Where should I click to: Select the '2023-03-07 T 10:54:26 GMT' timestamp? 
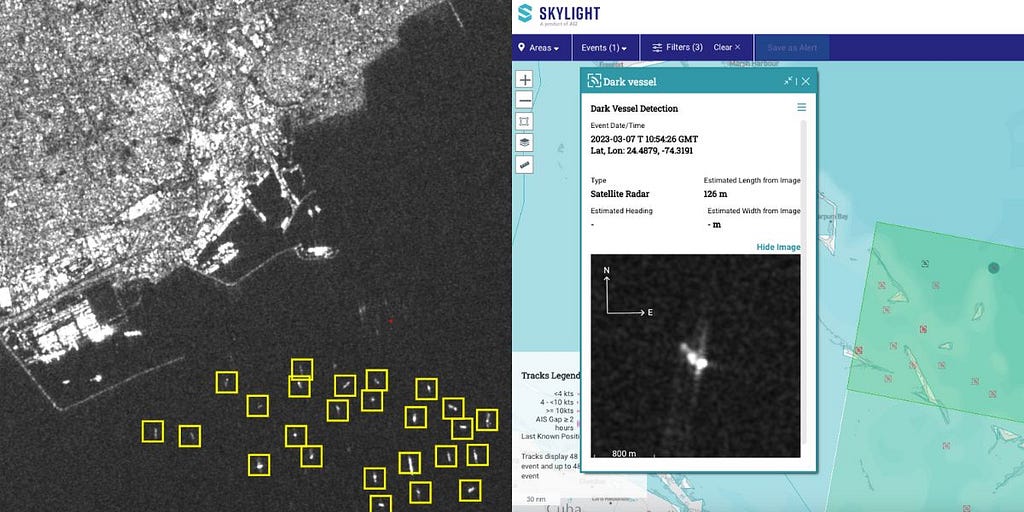644,139
